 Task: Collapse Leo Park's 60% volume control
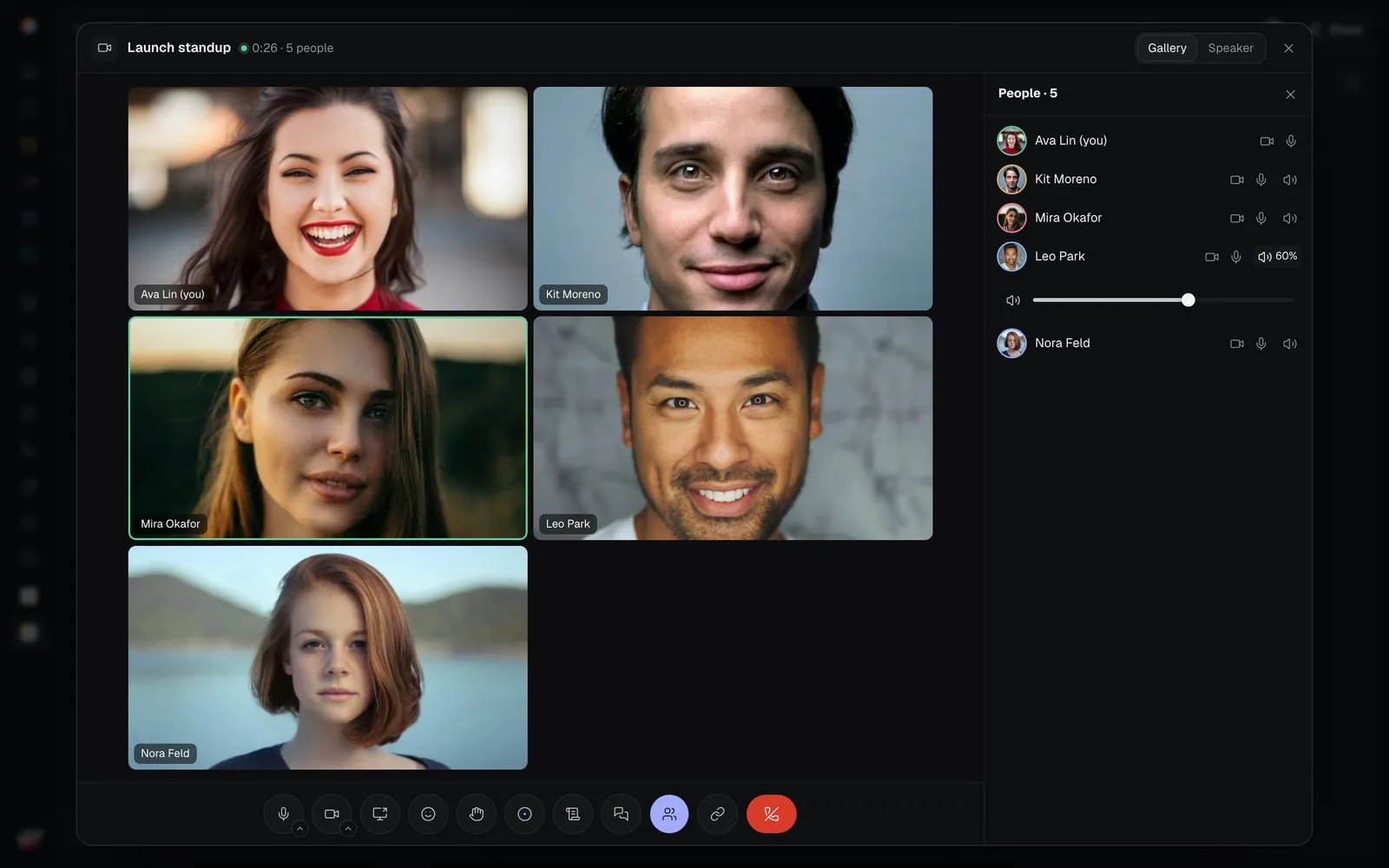coord(1277,257)
